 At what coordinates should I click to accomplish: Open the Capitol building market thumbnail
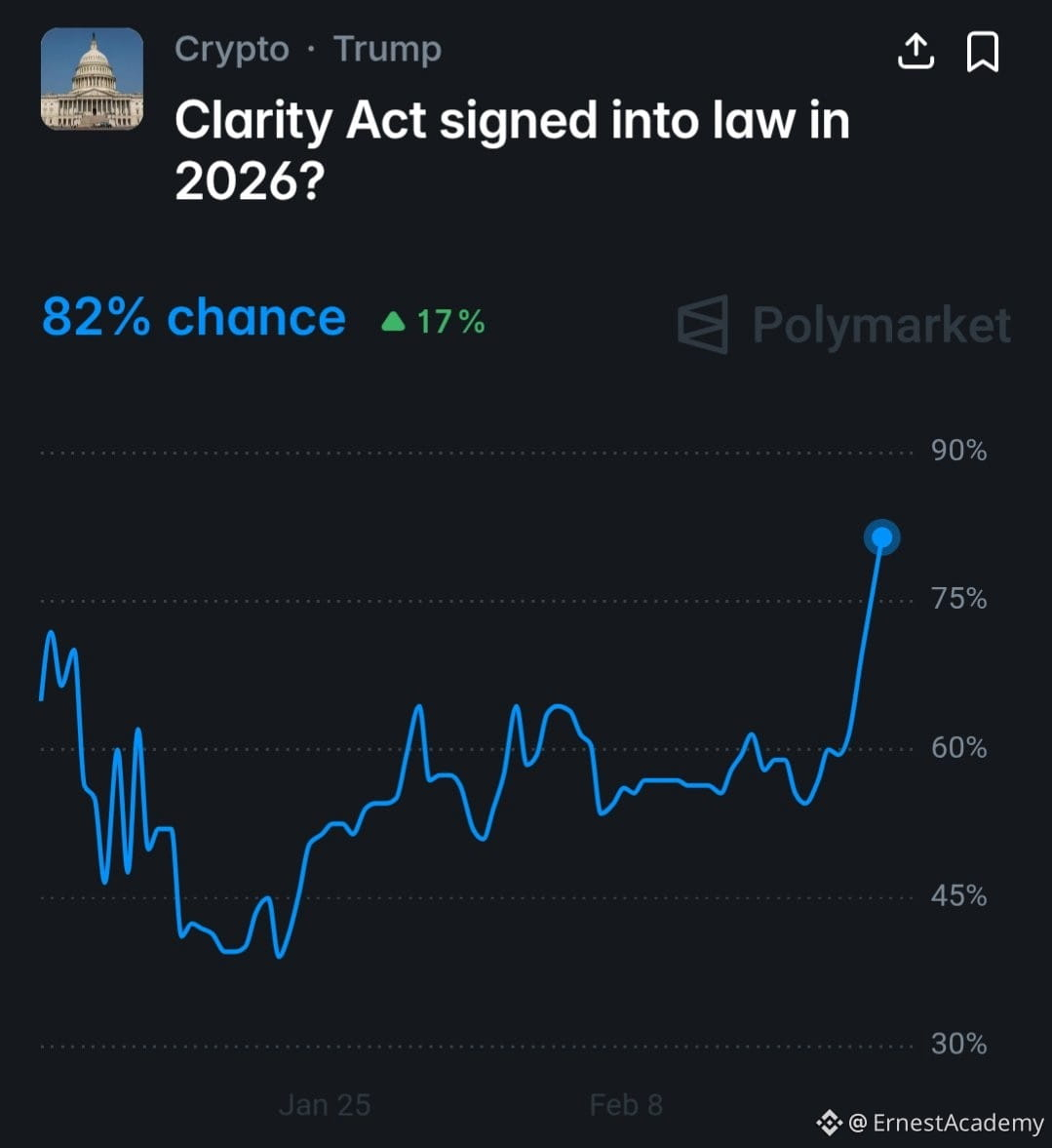pos(92,79)
